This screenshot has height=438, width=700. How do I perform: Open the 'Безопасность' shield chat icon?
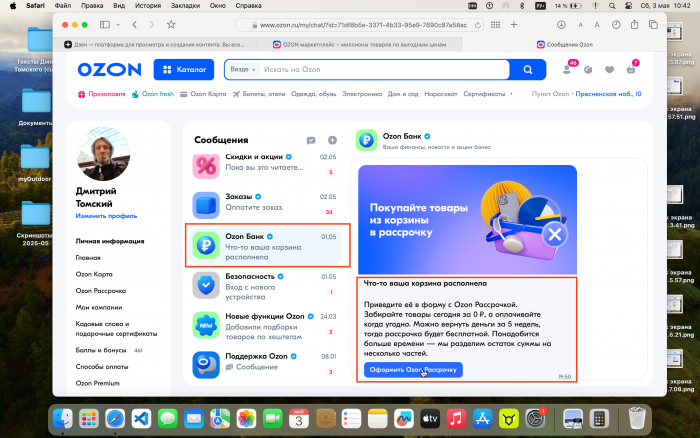(206, 285)
